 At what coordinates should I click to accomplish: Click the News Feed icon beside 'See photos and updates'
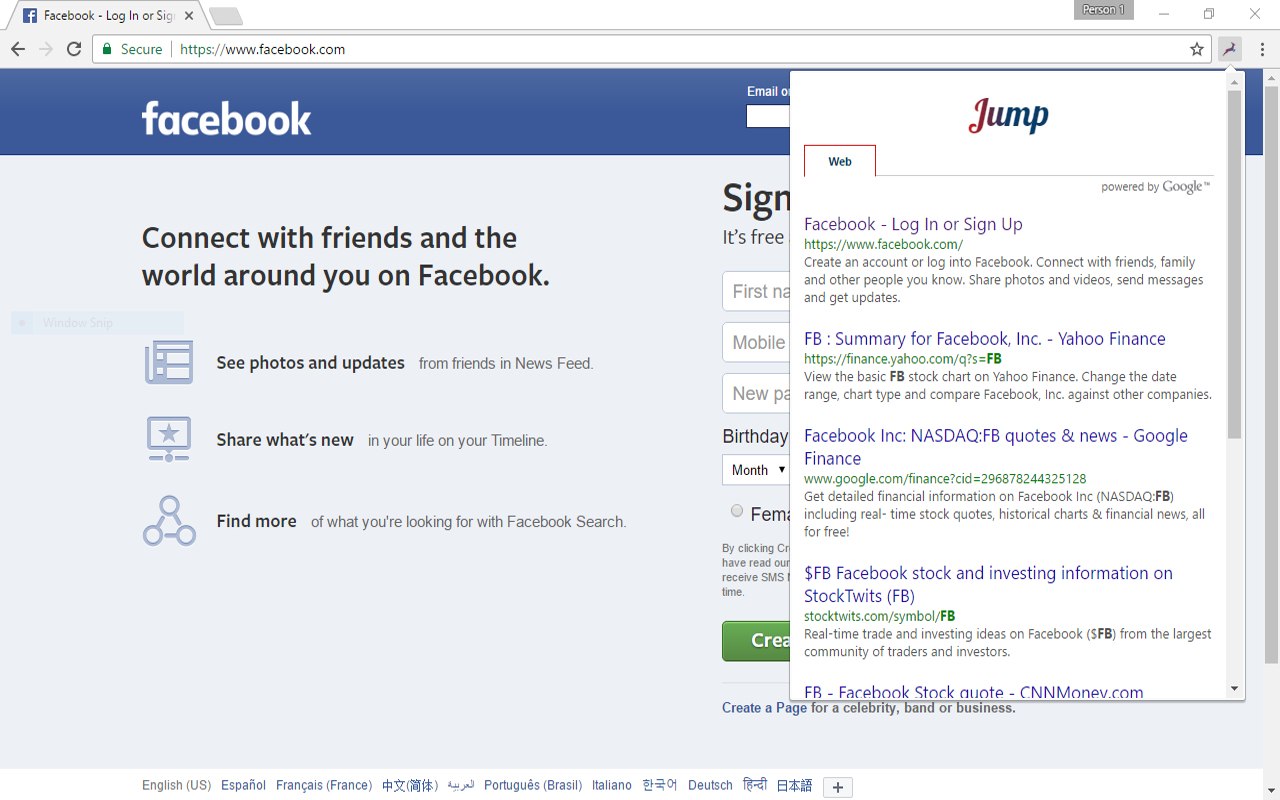click(168, 362)
